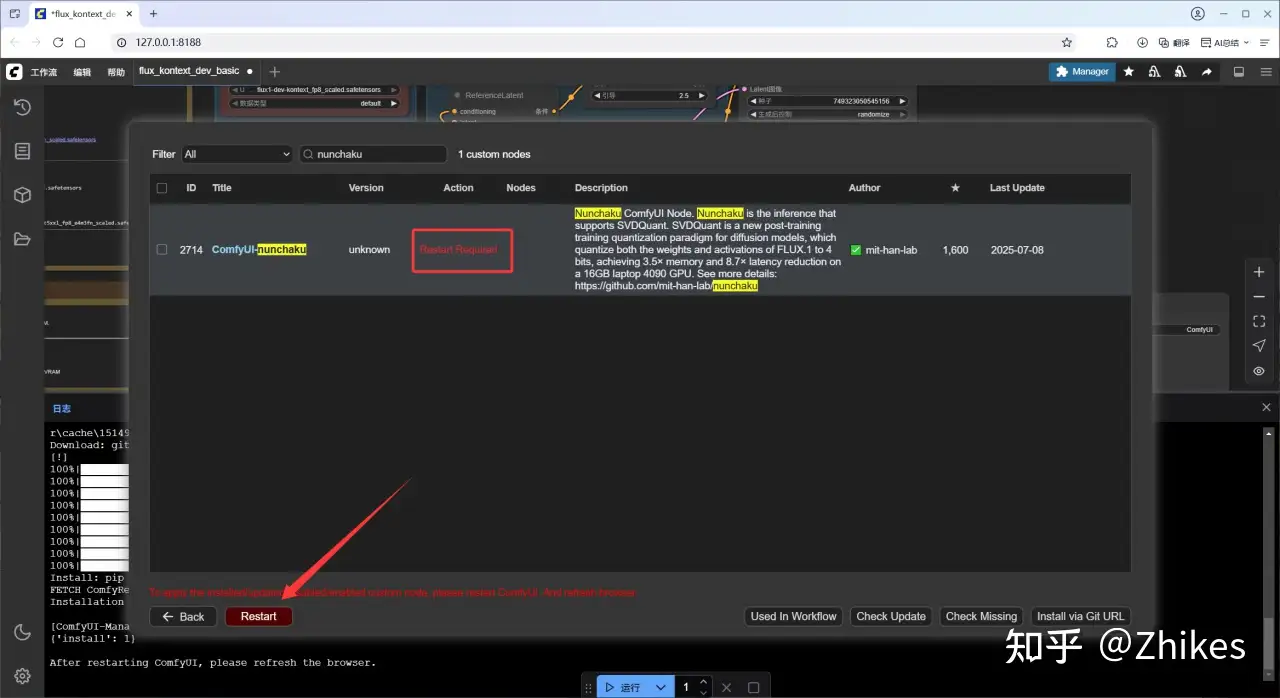The image size is (1280, 698).
Task: Bookmark this page with star icon
Action: click(x=1067, y=43)
